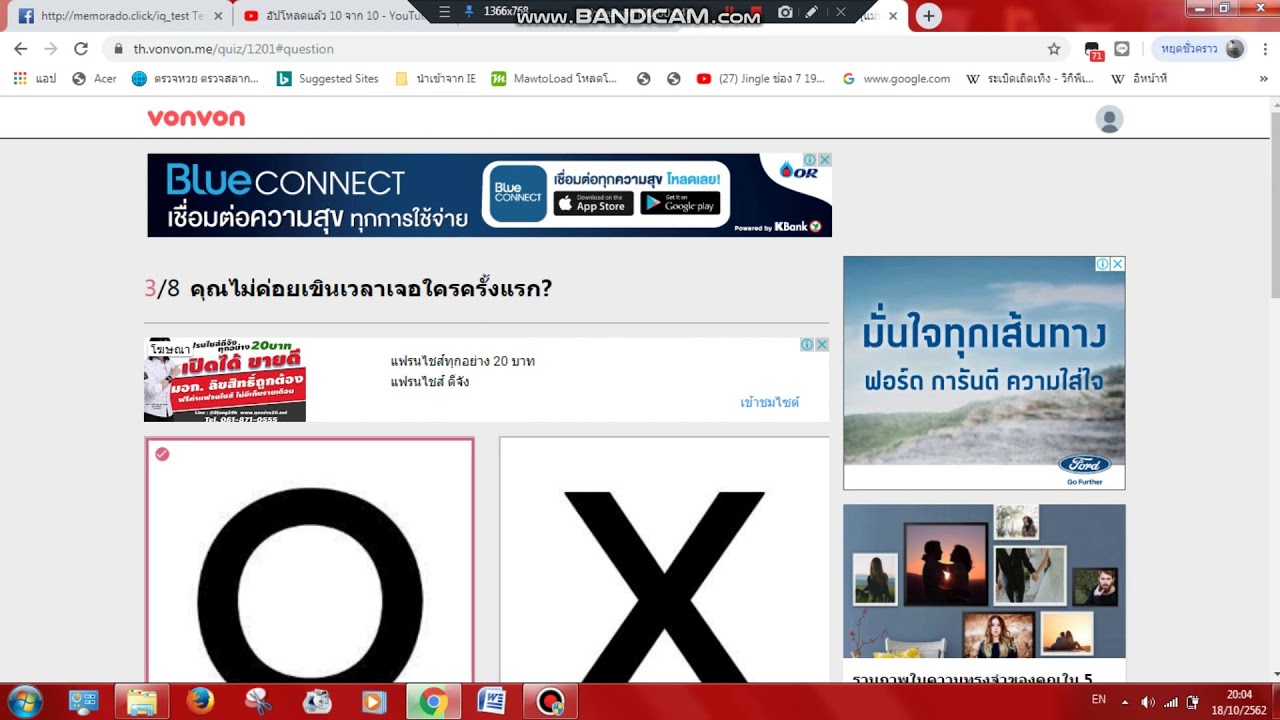The height and width of the screenshot is (720, 1280).
Task: Open Bandicam recorder from taskbar
Action: 549,702
